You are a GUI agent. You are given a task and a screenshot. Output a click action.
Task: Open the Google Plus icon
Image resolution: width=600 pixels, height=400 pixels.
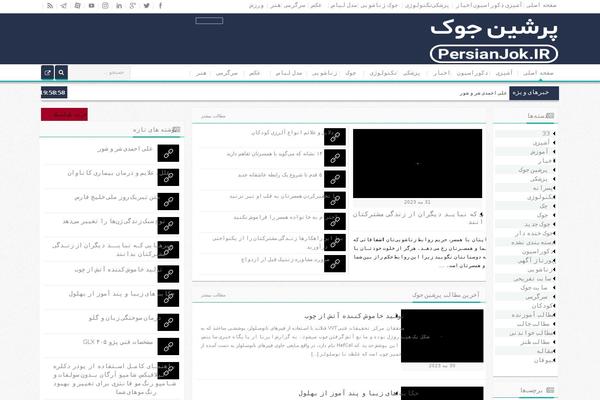(x=133, y=5)
